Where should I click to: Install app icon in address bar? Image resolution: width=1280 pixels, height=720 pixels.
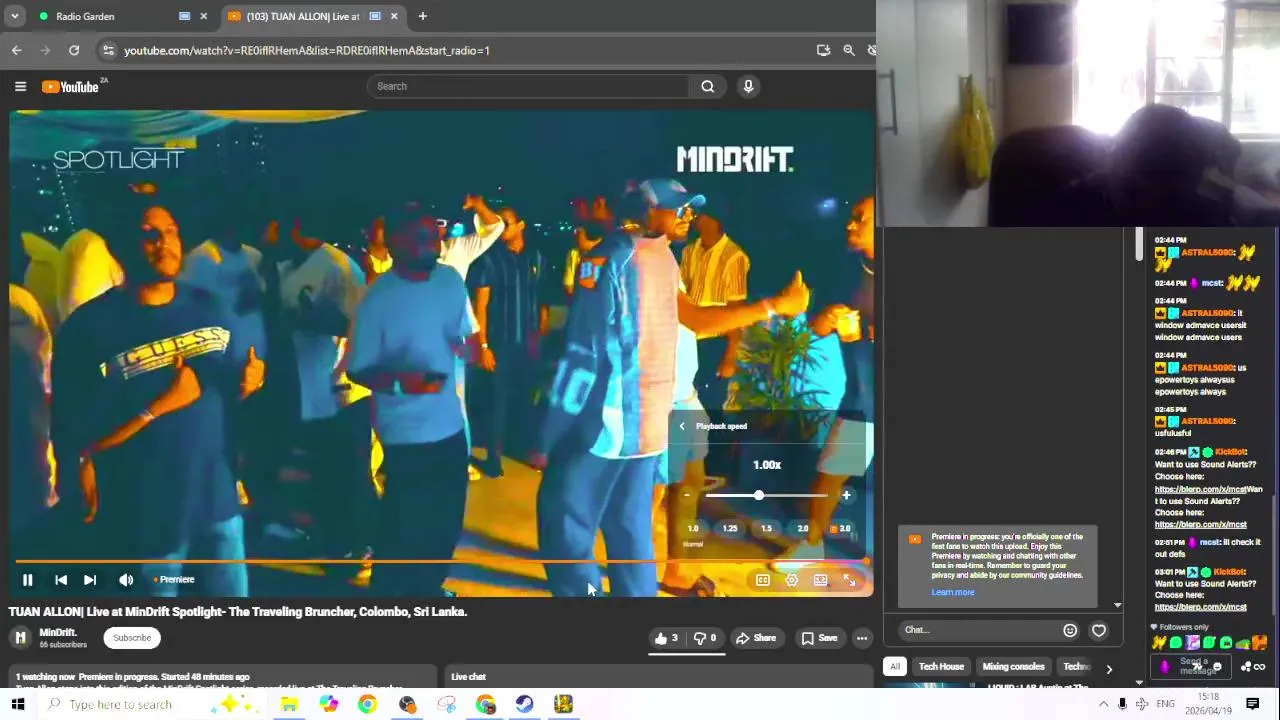pos(823,50)
